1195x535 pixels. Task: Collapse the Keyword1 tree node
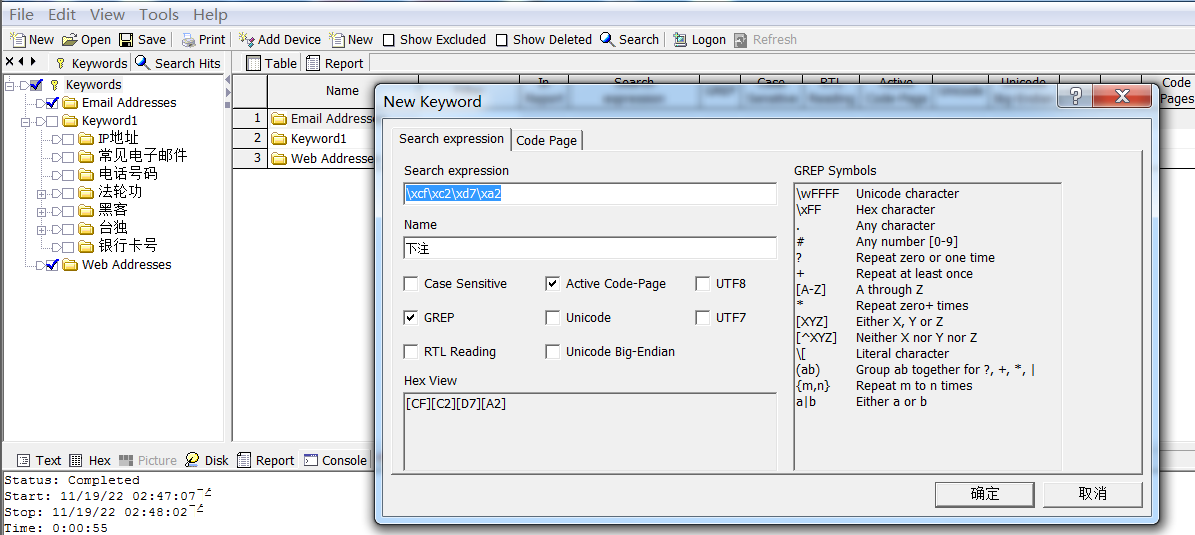[25, 121]
